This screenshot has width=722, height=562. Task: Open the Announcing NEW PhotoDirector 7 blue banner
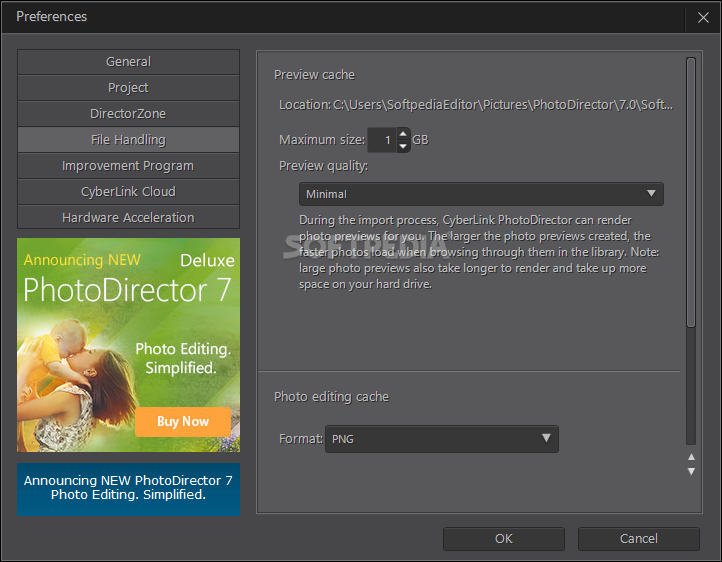[128, 489]
